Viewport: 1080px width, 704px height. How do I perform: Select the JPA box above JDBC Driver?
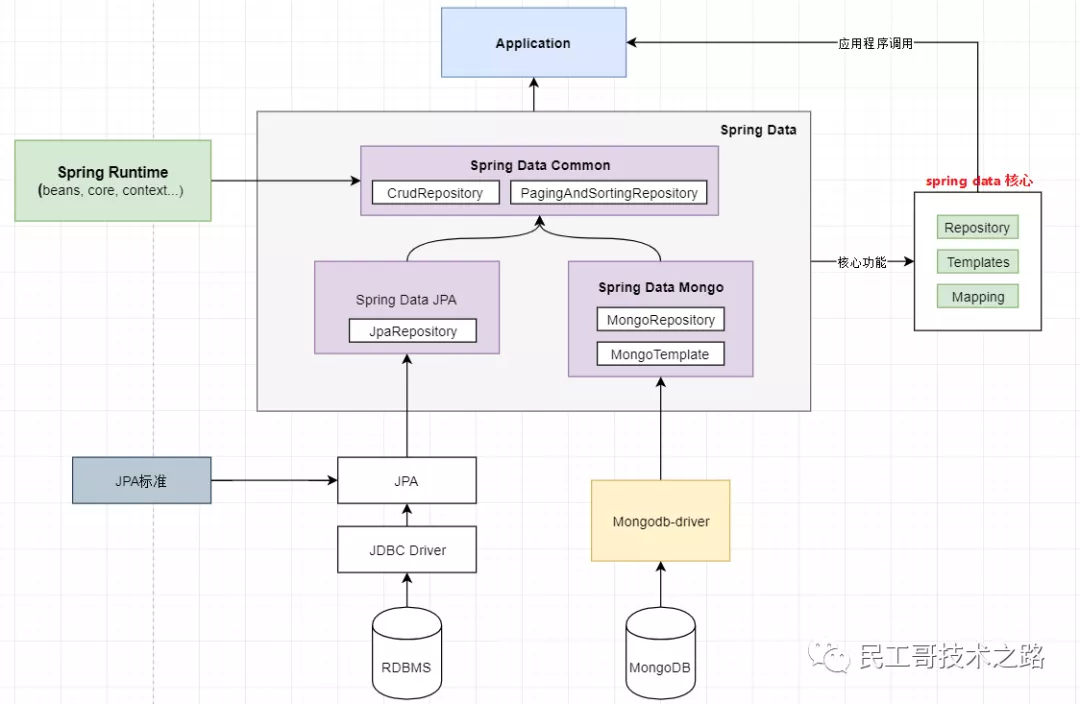point(407,480)
